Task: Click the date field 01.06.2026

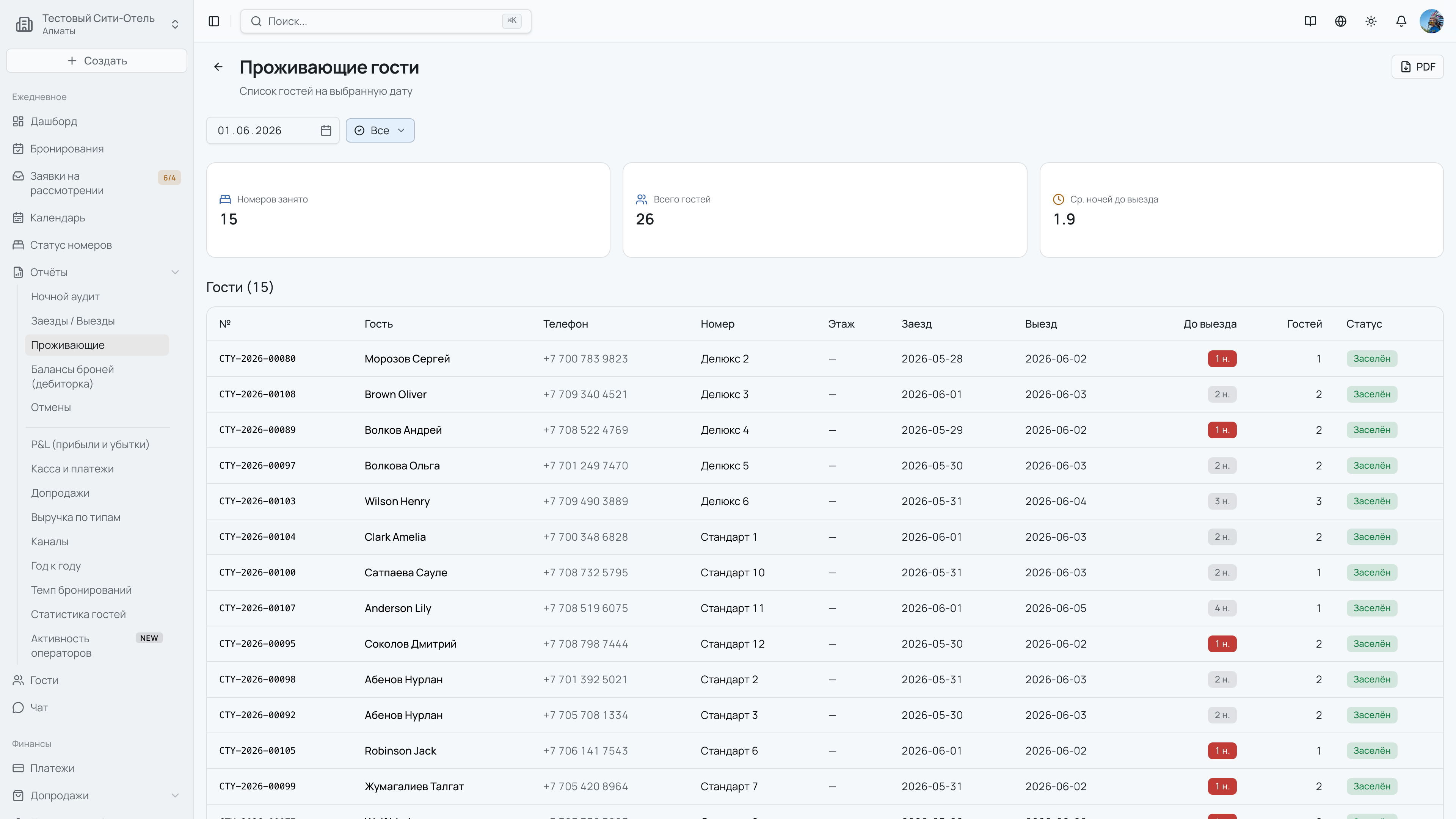Action: point(273,130)
